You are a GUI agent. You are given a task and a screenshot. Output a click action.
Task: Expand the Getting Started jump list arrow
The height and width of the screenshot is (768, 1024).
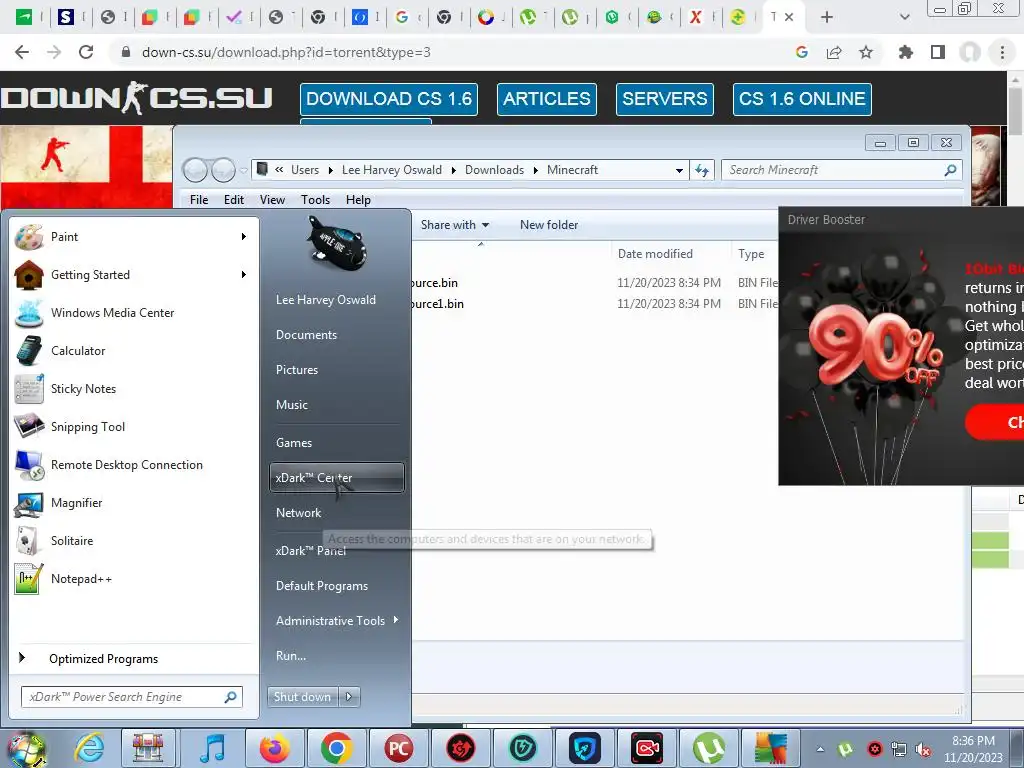(244, 274)
